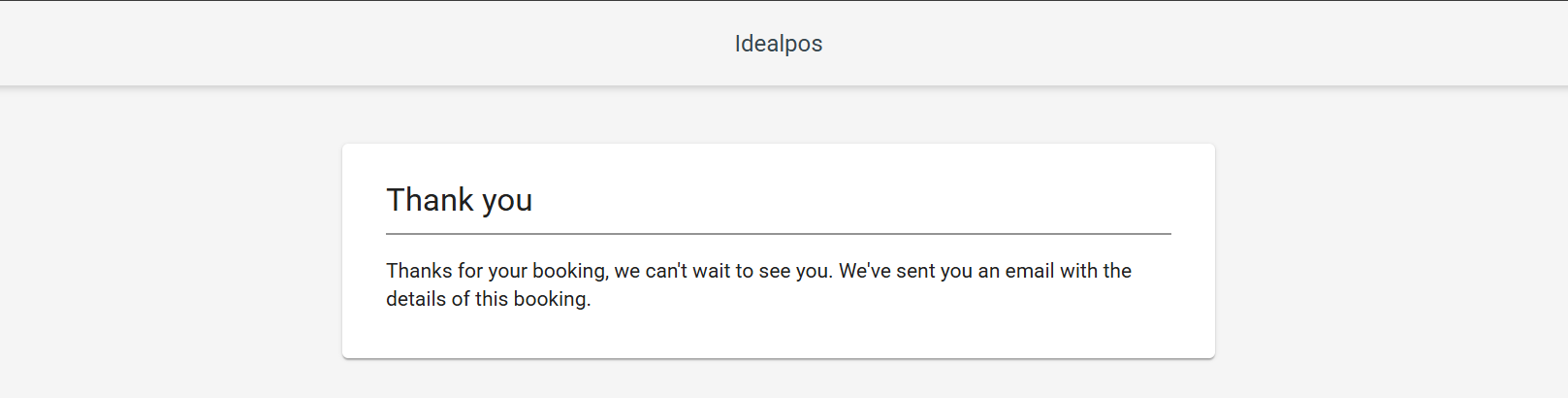
Task: Click the text "We've sent"
Action: coord(888,271)
